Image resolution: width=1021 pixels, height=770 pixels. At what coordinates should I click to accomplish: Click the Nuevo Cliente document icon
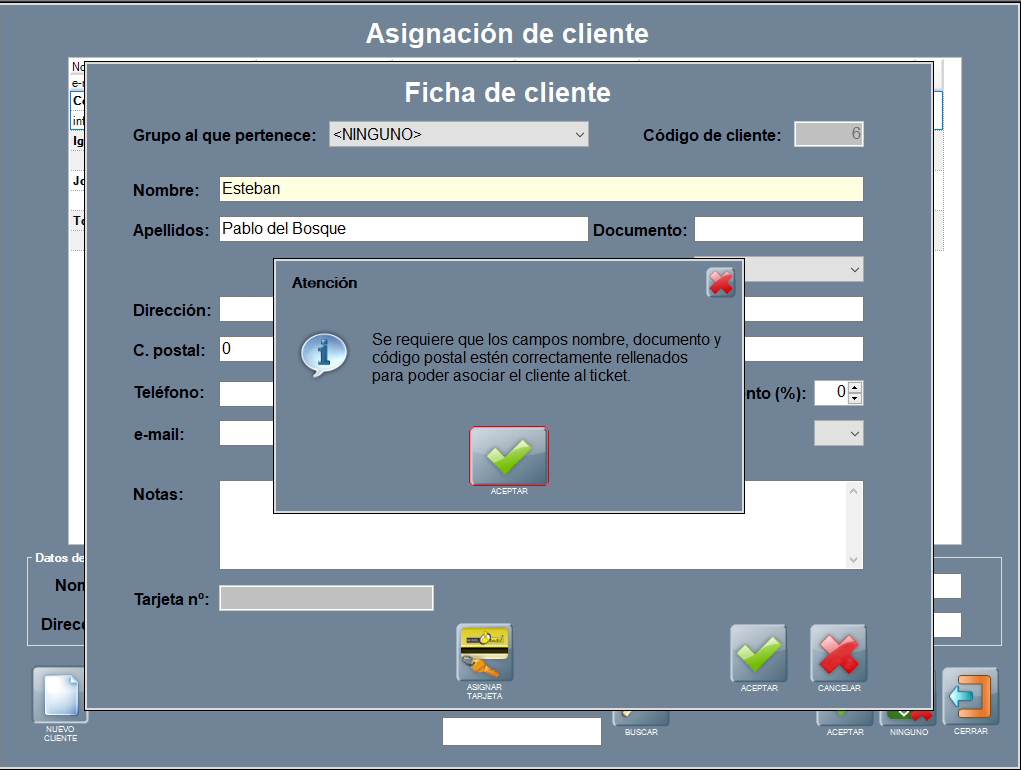coord(59,697)
